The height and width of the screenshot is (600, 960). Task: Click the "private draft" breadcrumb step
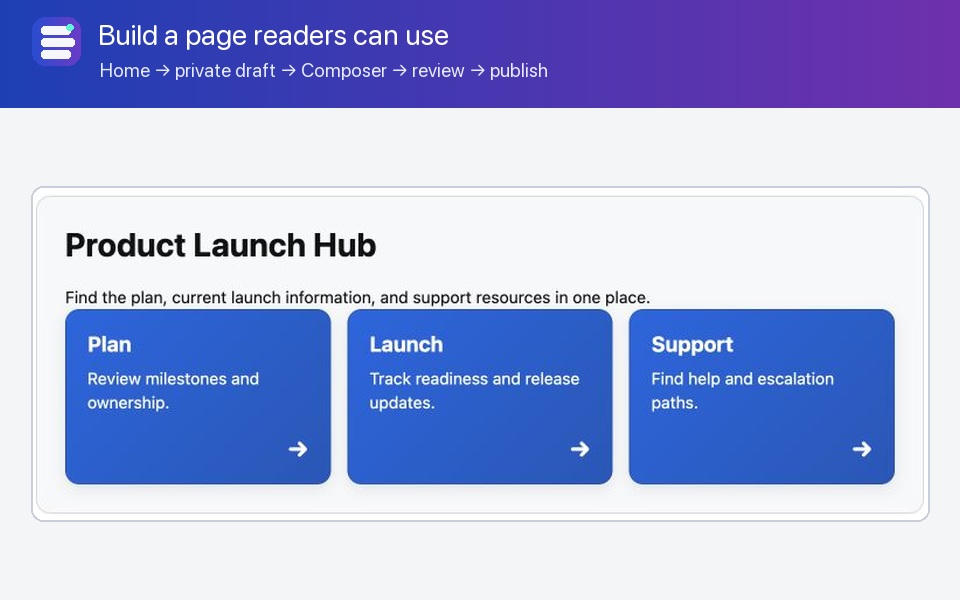pyautogui.click(x=225, y=70)
